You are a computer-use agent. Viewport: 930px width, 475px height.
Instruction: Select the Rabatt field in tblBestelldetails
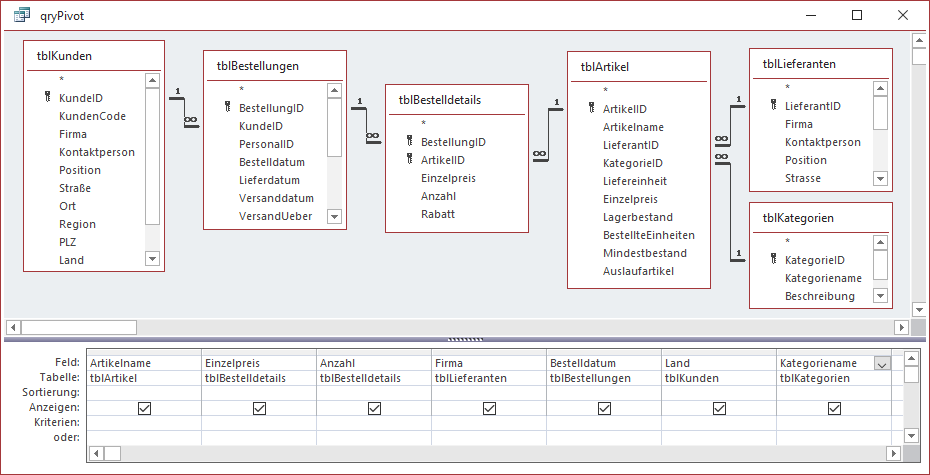point(437,214)
